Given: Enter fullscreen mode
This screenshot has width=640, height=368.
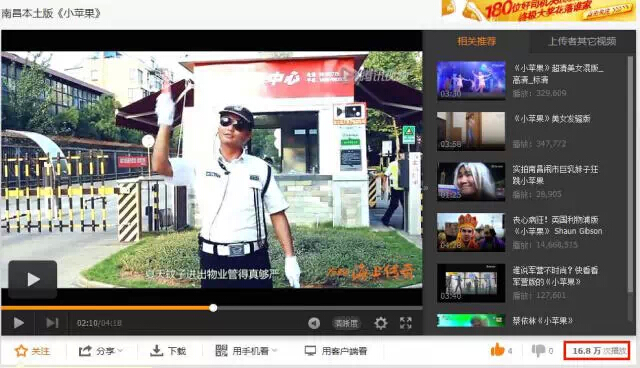Looking at the screenshot, I should (x=406, y=323).
